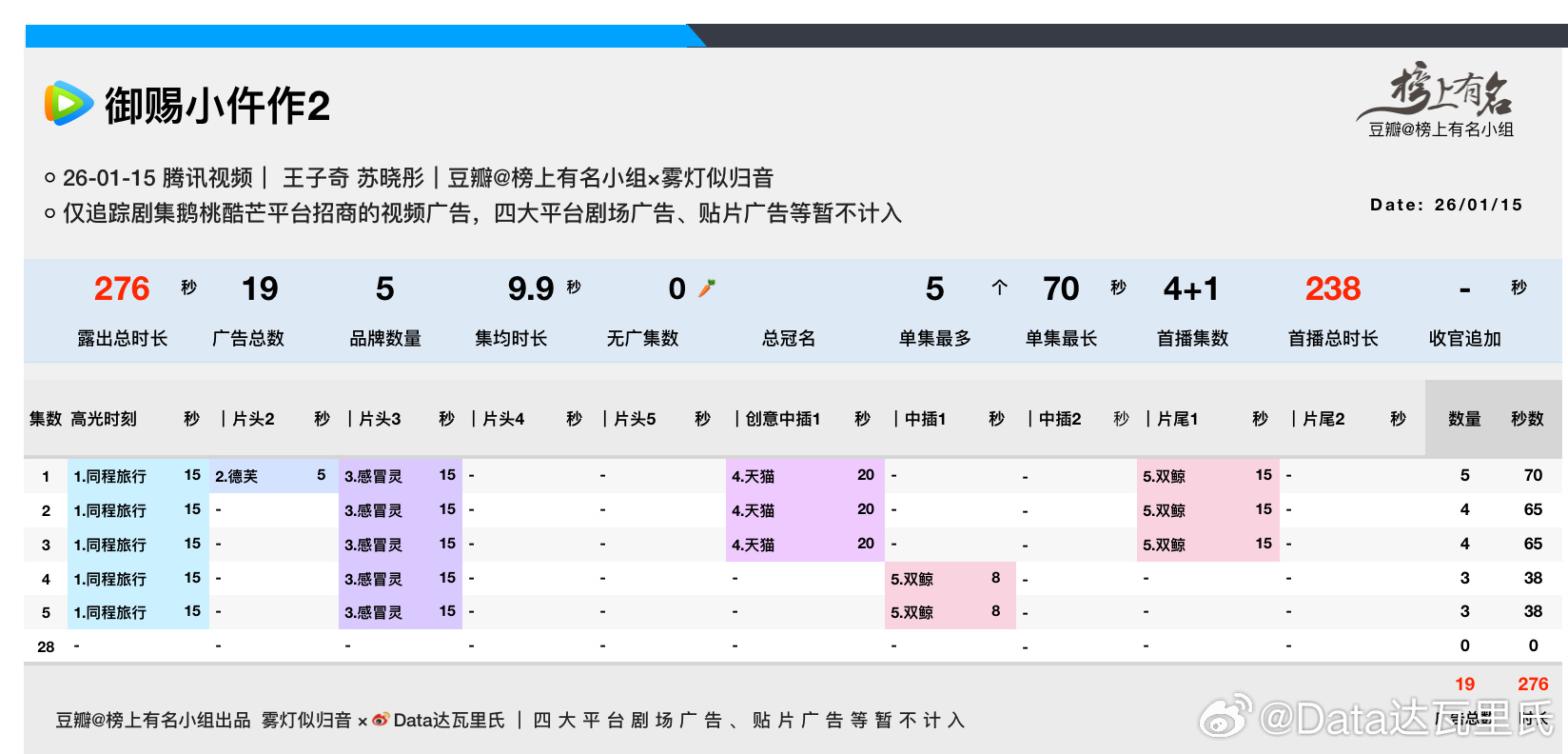
Task: Click the 首播总时长 label
Action: coord(1333,338)
